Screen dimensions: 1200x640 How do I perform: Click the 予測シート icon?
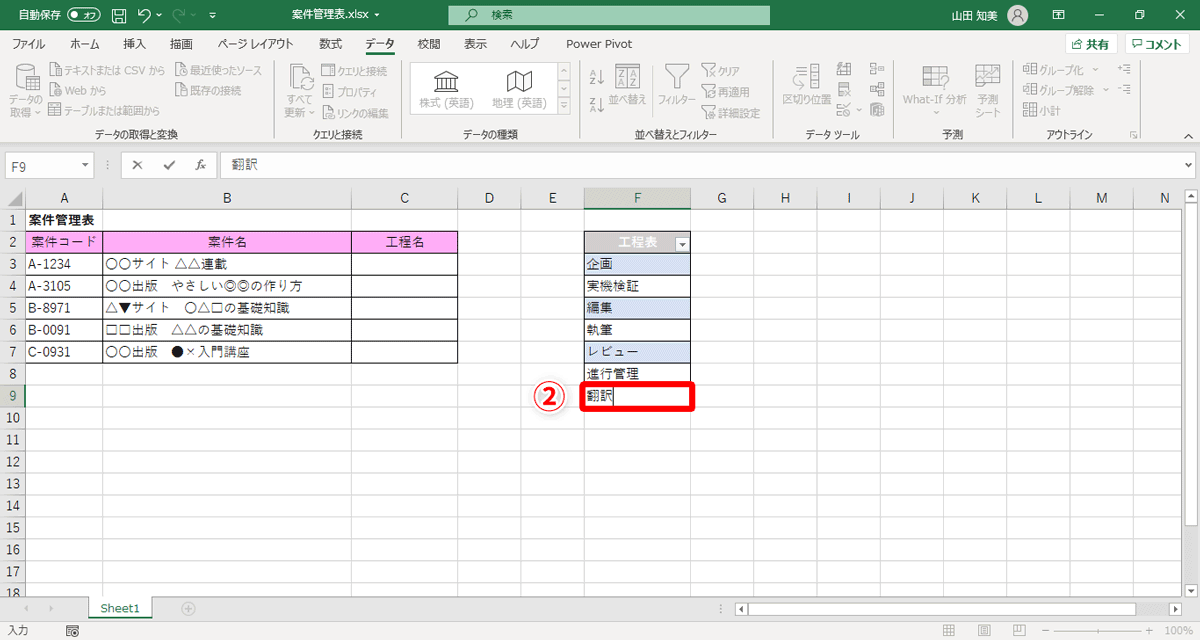pyautogui.click(x=987, y=88)
